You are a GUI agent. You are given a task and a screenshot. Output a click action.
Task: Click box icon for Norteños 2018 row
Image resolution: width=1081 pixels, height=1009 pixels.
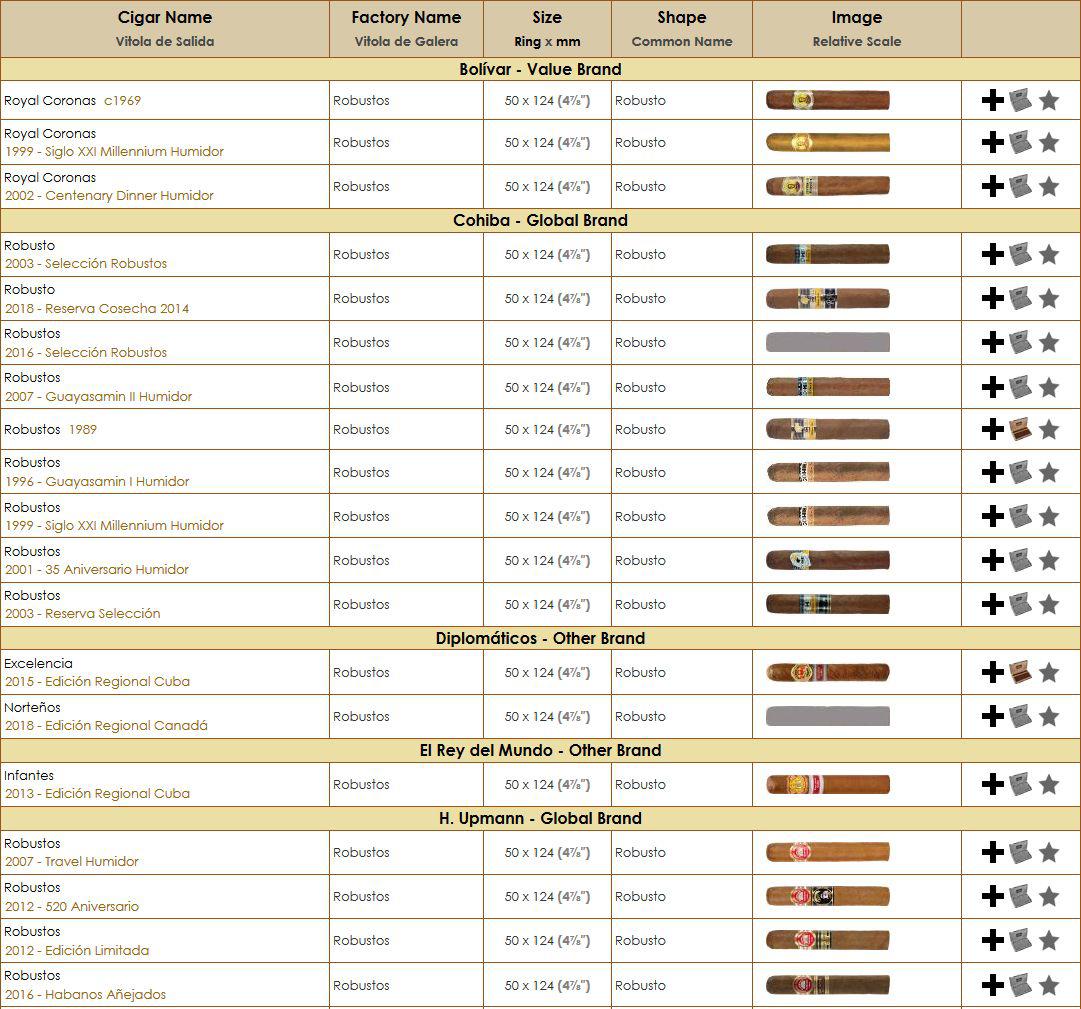pos(1020,716)
